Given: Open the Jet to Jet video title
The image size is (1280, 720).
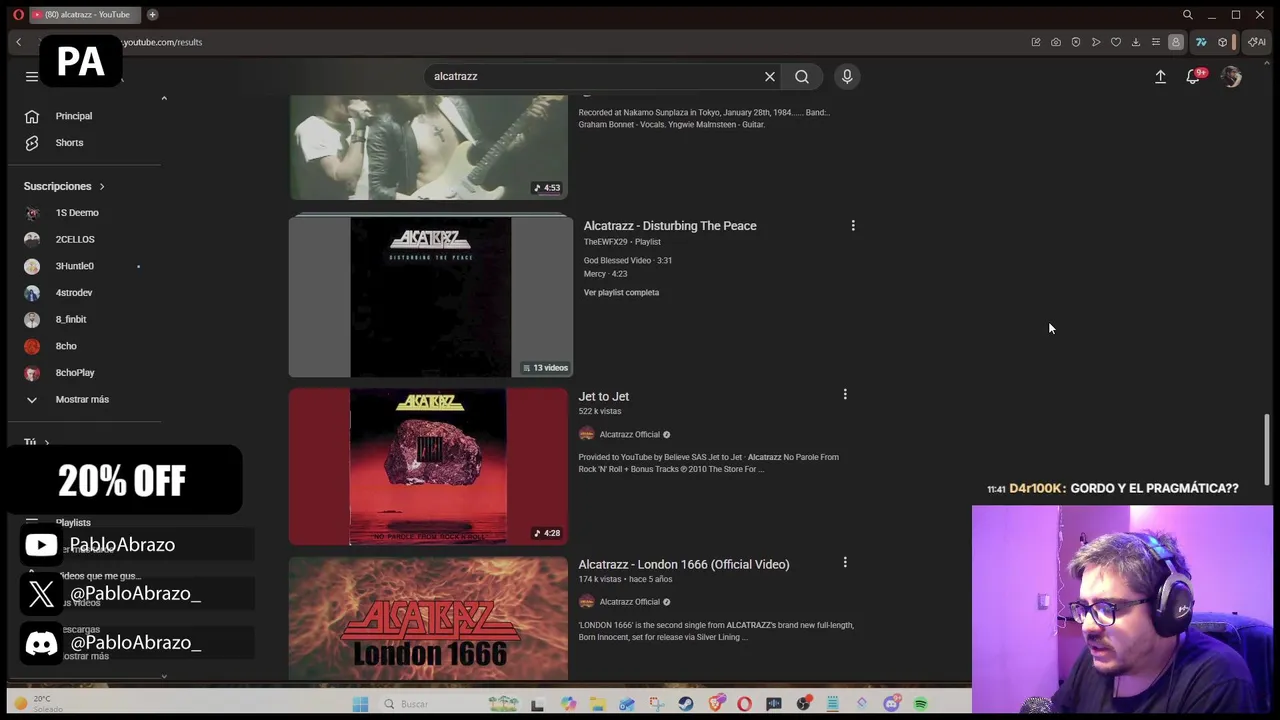Looking at the screenshot, I should coord(603,397).
